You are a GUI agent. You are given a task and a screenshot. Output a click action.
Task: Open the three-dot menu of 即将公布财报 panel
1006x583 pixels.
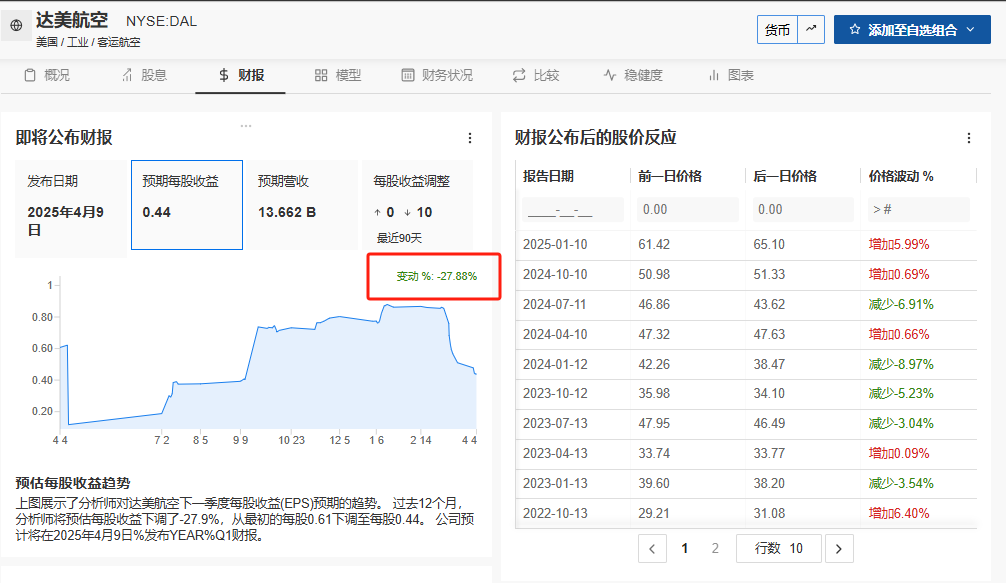[470, 138]
